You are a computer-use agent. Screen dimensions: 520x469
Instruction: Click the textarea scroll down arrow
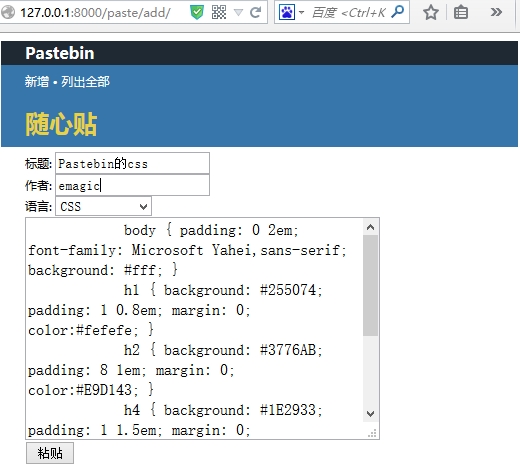click(x=370, y=414)
